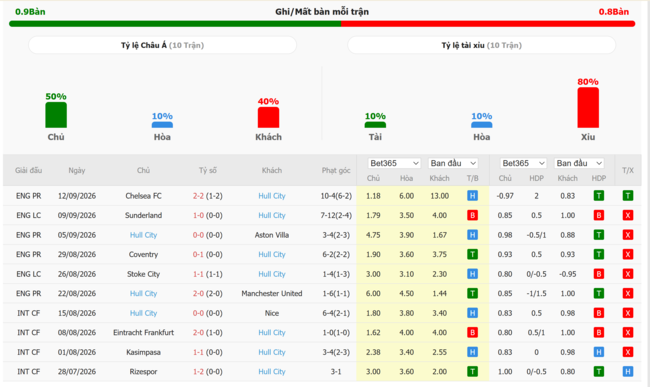Click red X badge in Stoke City row
The width and height of the screenshot is (650, 387).
tap(628, 274)
